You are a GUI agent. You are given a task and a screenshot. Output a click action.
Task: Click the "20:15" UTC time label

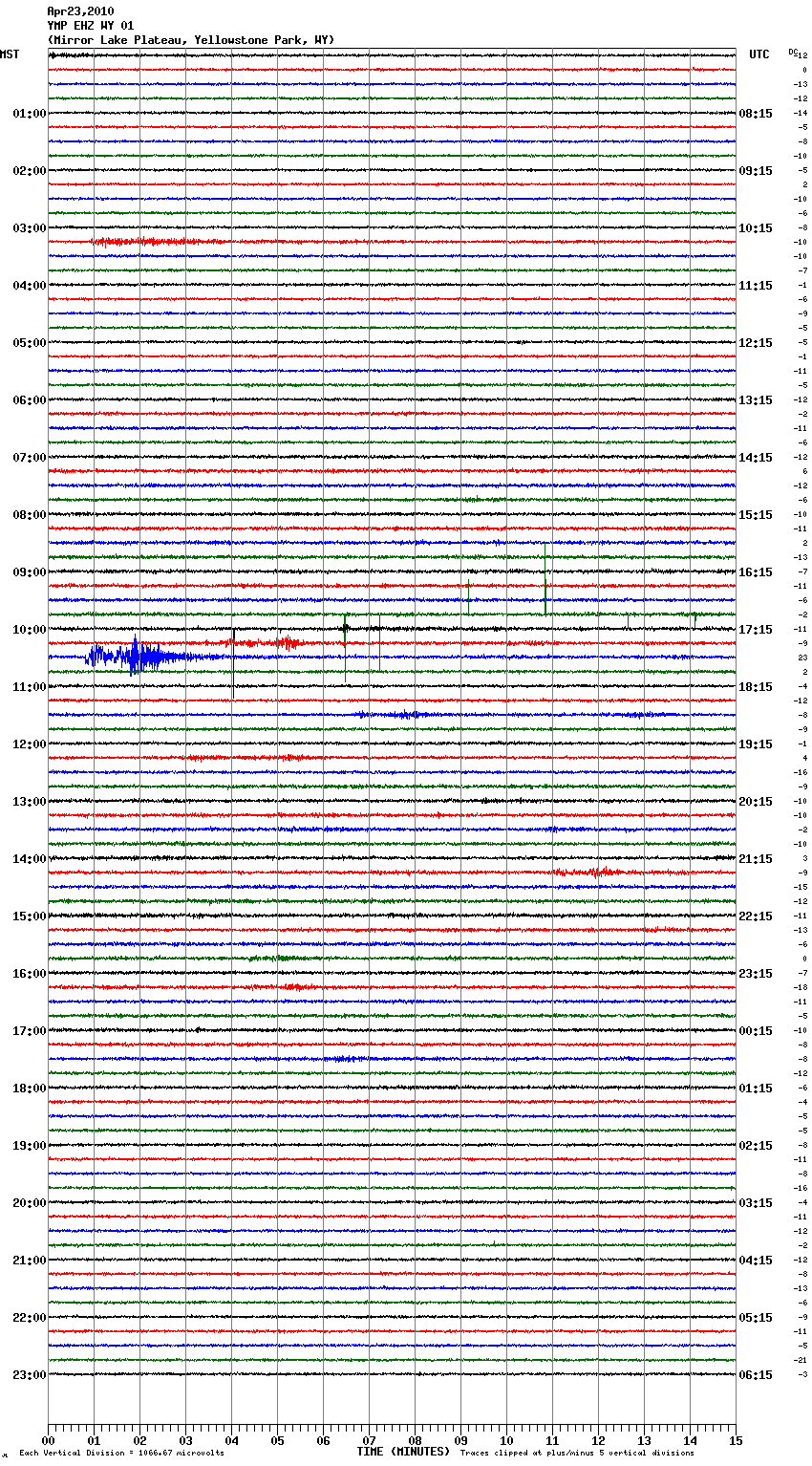(756, 802)
